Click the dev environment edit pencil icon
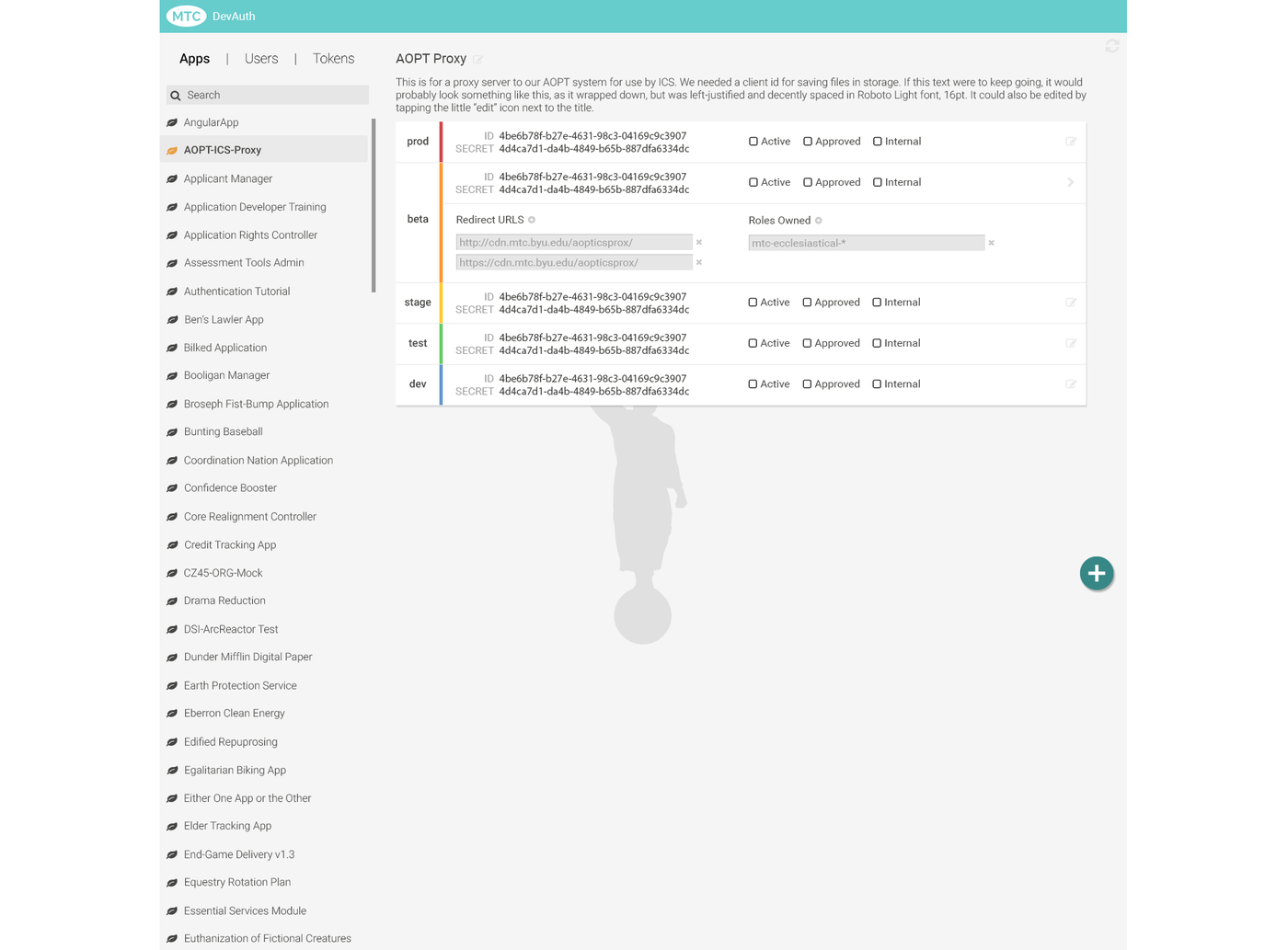This screenshot has width=1288, height=950. click(x=1071, y=383)
